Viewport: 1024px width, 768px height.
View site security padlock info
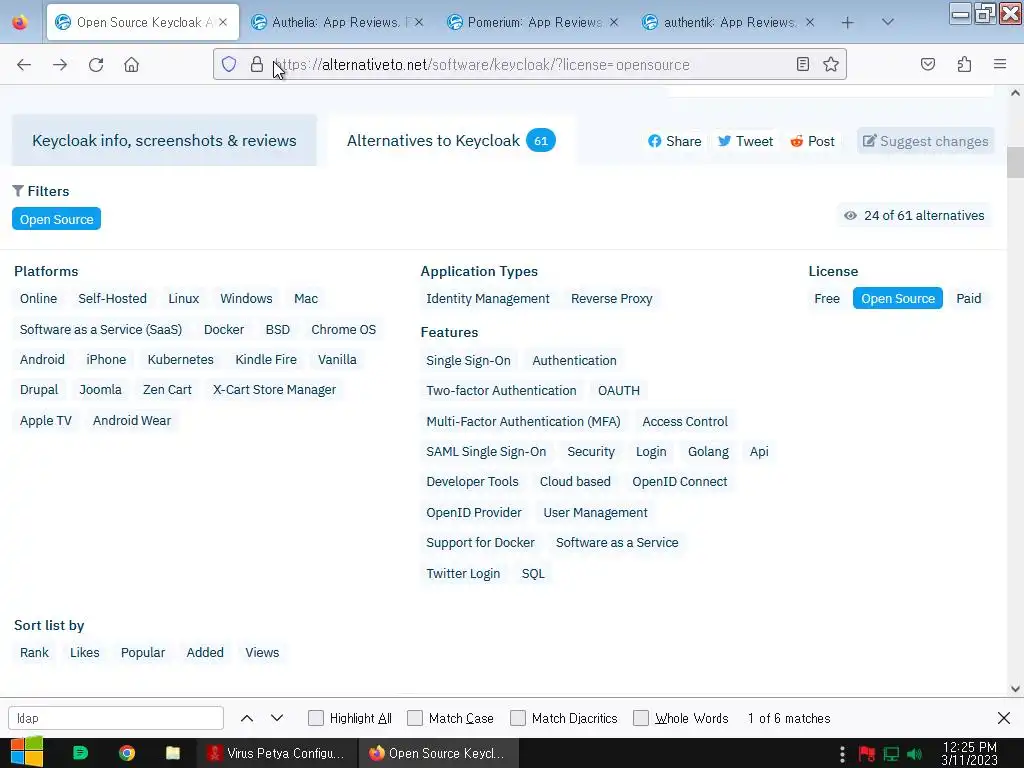pos(257,64)
